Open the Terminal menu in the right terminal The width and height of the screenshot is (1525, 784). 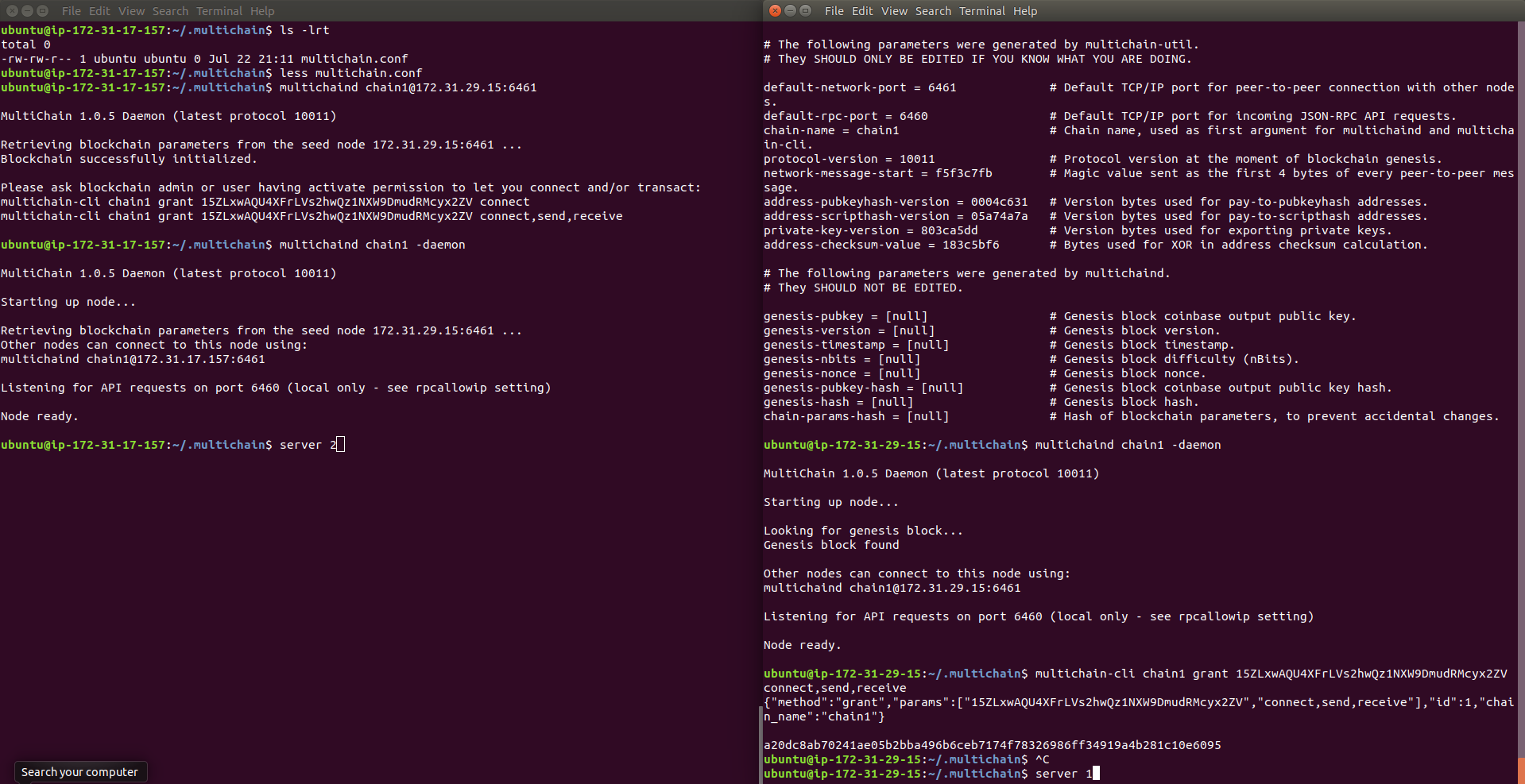click(x=982, y=11)
